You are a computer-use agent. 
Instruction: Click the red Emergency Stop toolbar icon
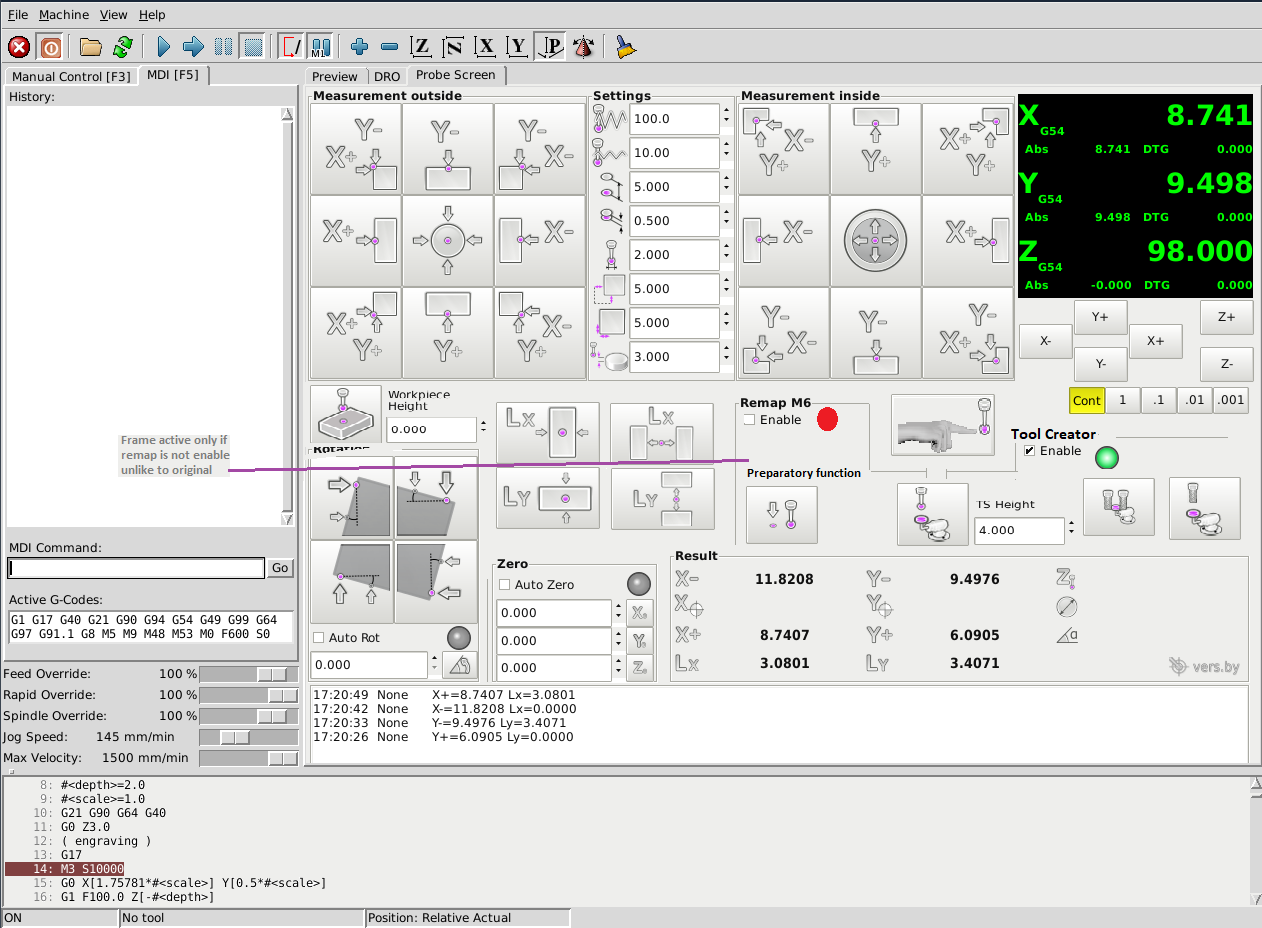click(x=18, y=47)
